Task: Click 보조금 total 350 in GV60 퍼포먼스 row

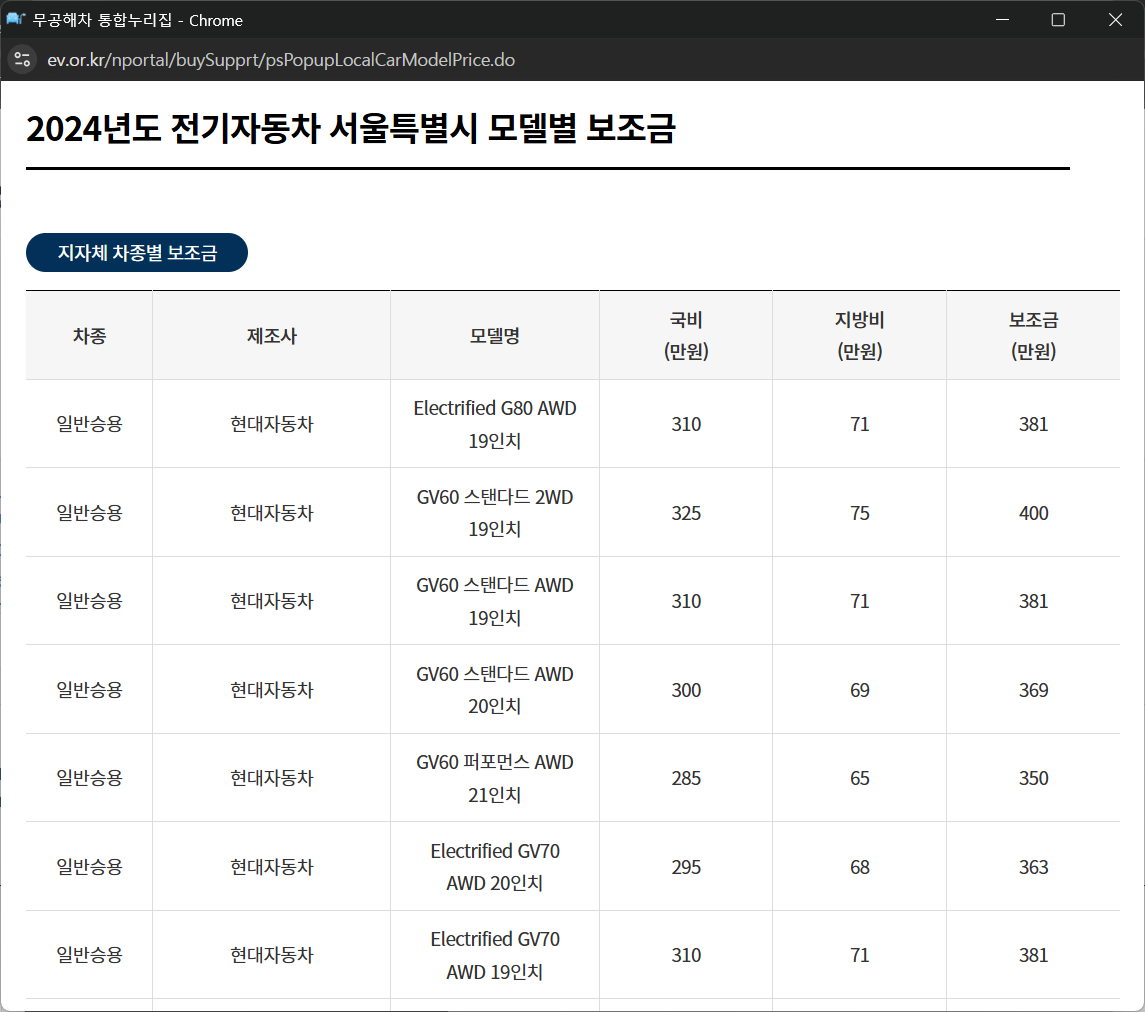Action: click(x=1033, y=778)
